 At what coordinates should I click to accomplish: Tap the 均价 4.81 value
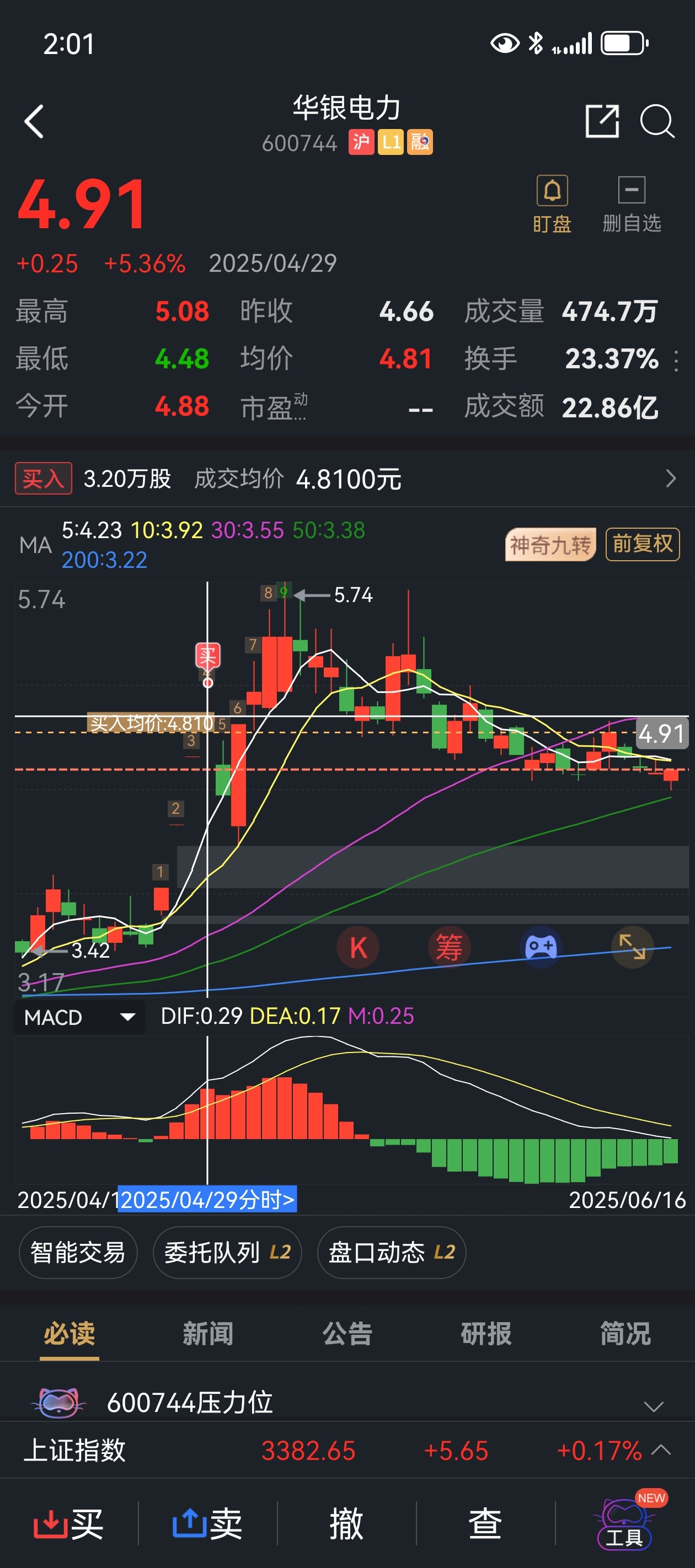click(x=407, y=359)
